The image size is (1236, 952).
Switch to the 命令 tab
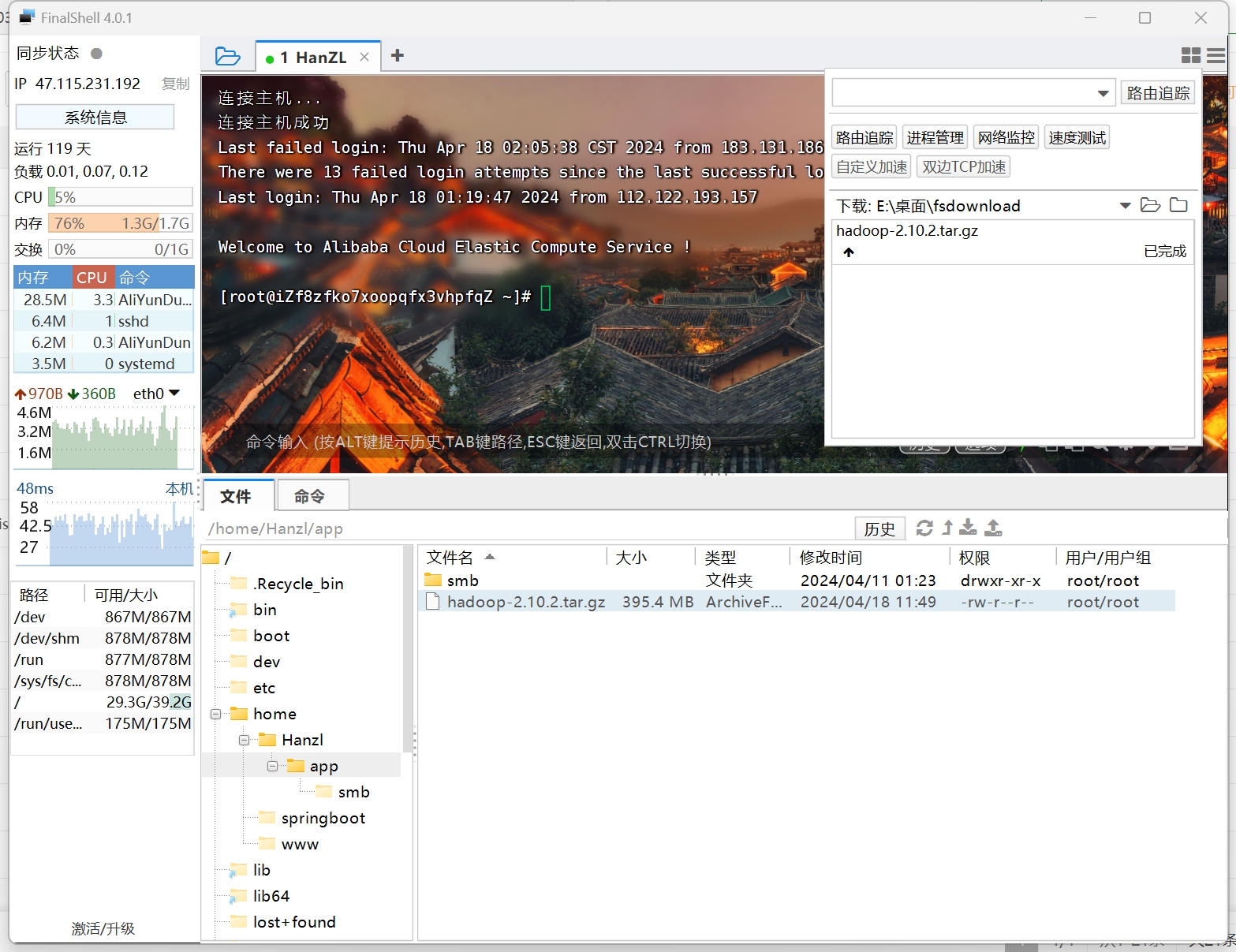[x=312, y=496]
